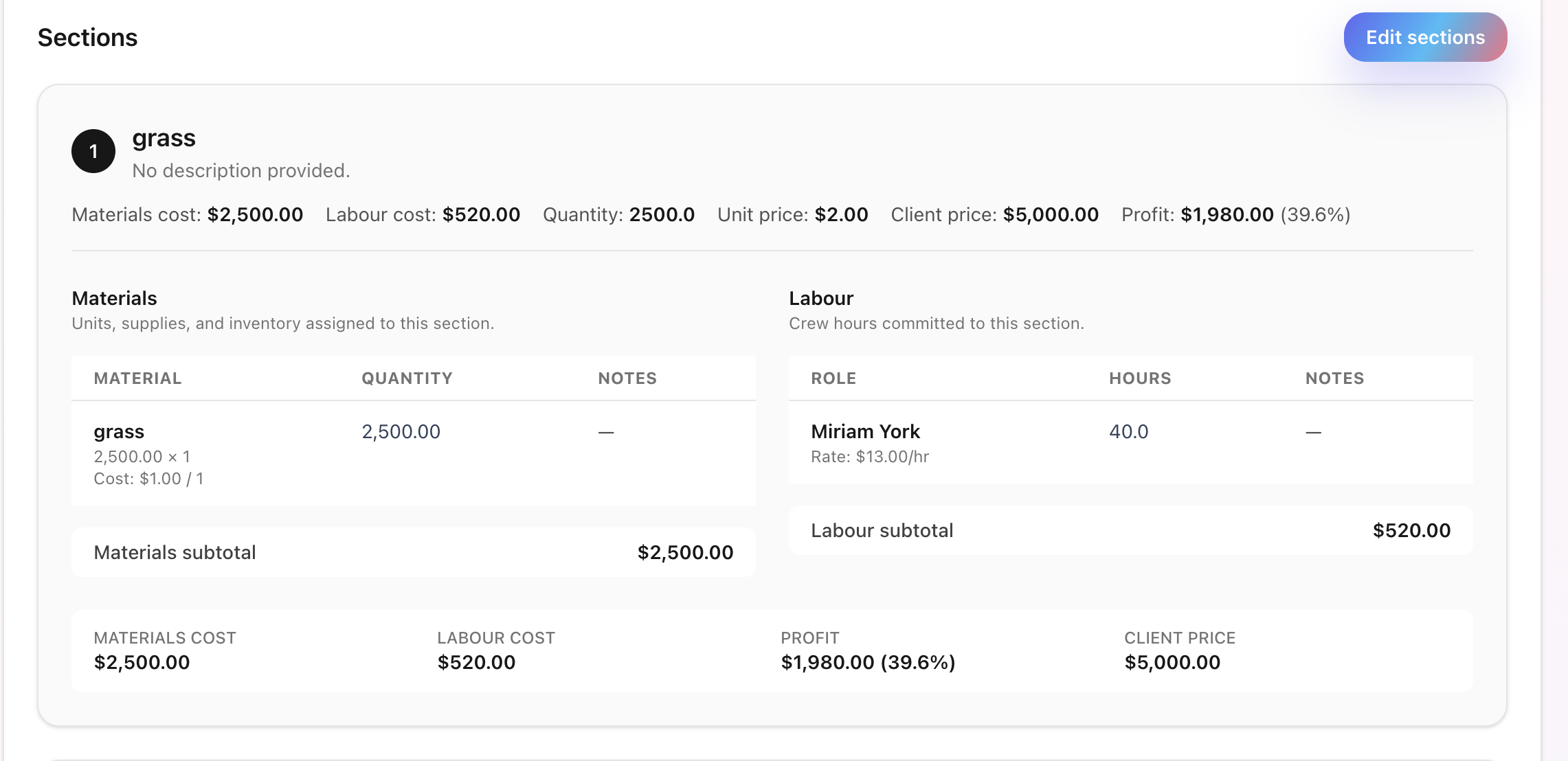Click the Edit sections button
Screen dimensions: 1568x761
(1424, 36)
